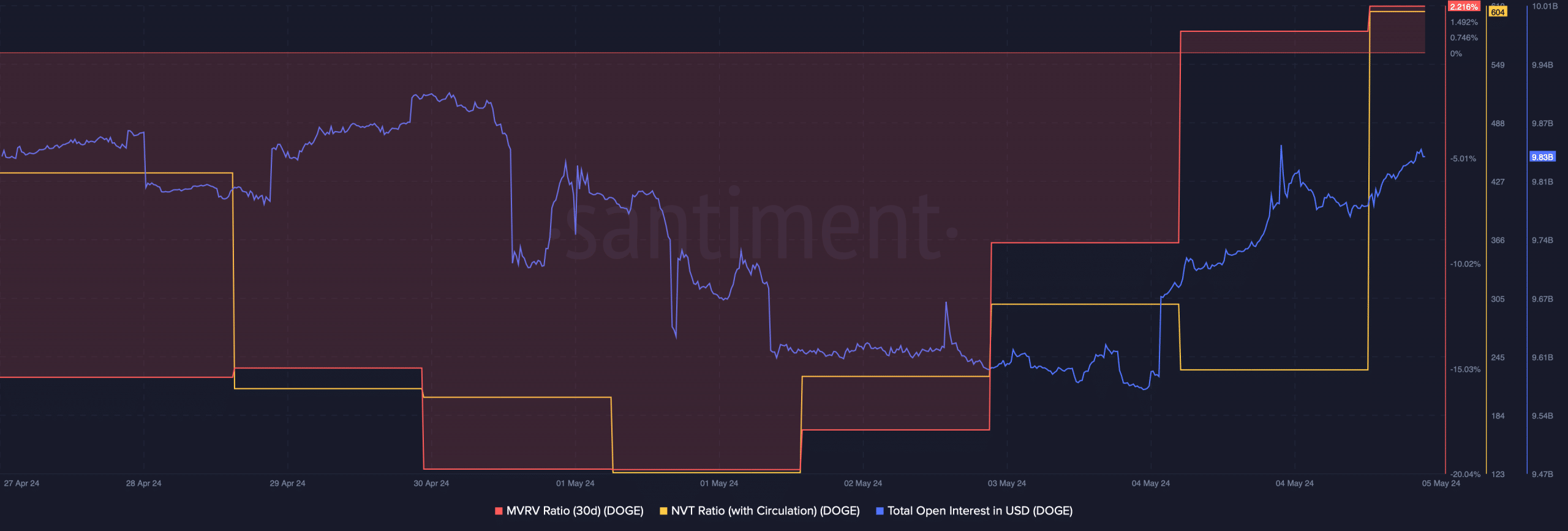Click the 245 NVT axis value

1498,357
